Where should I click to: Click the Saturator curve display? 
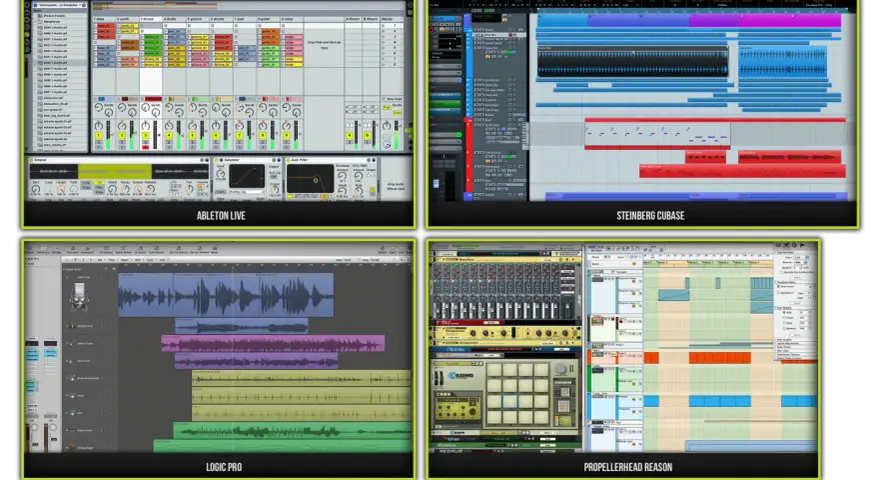(246, 177)
